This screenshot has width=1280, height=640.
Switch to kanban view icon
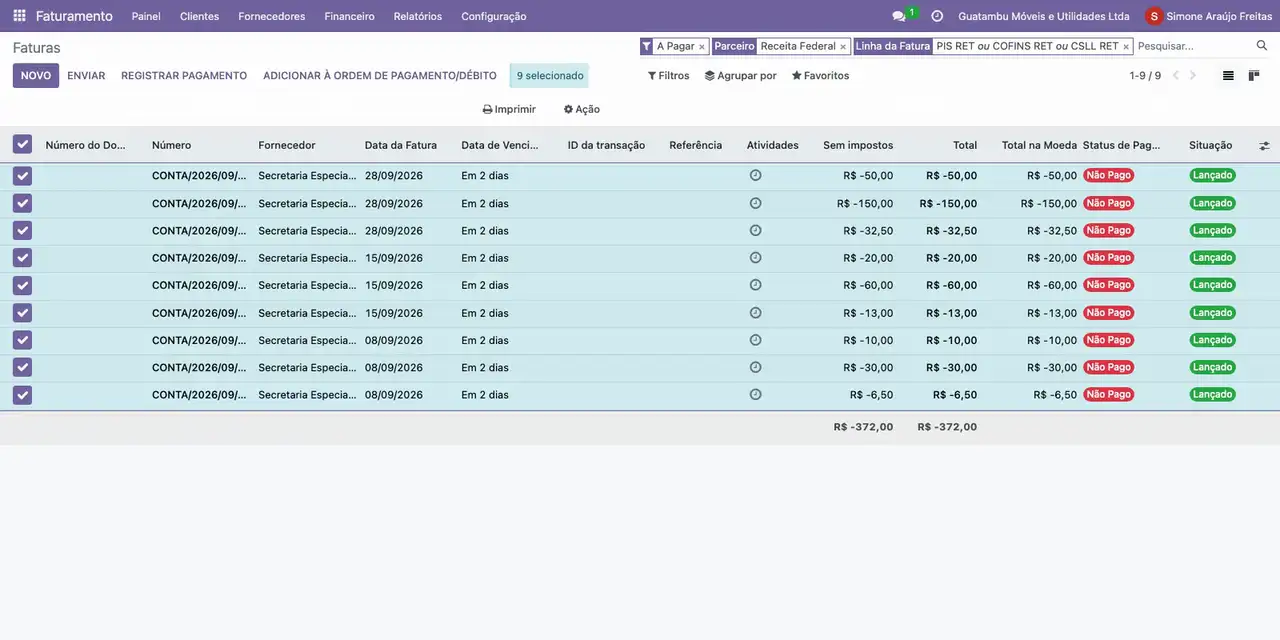click(x=1254, y=76)
